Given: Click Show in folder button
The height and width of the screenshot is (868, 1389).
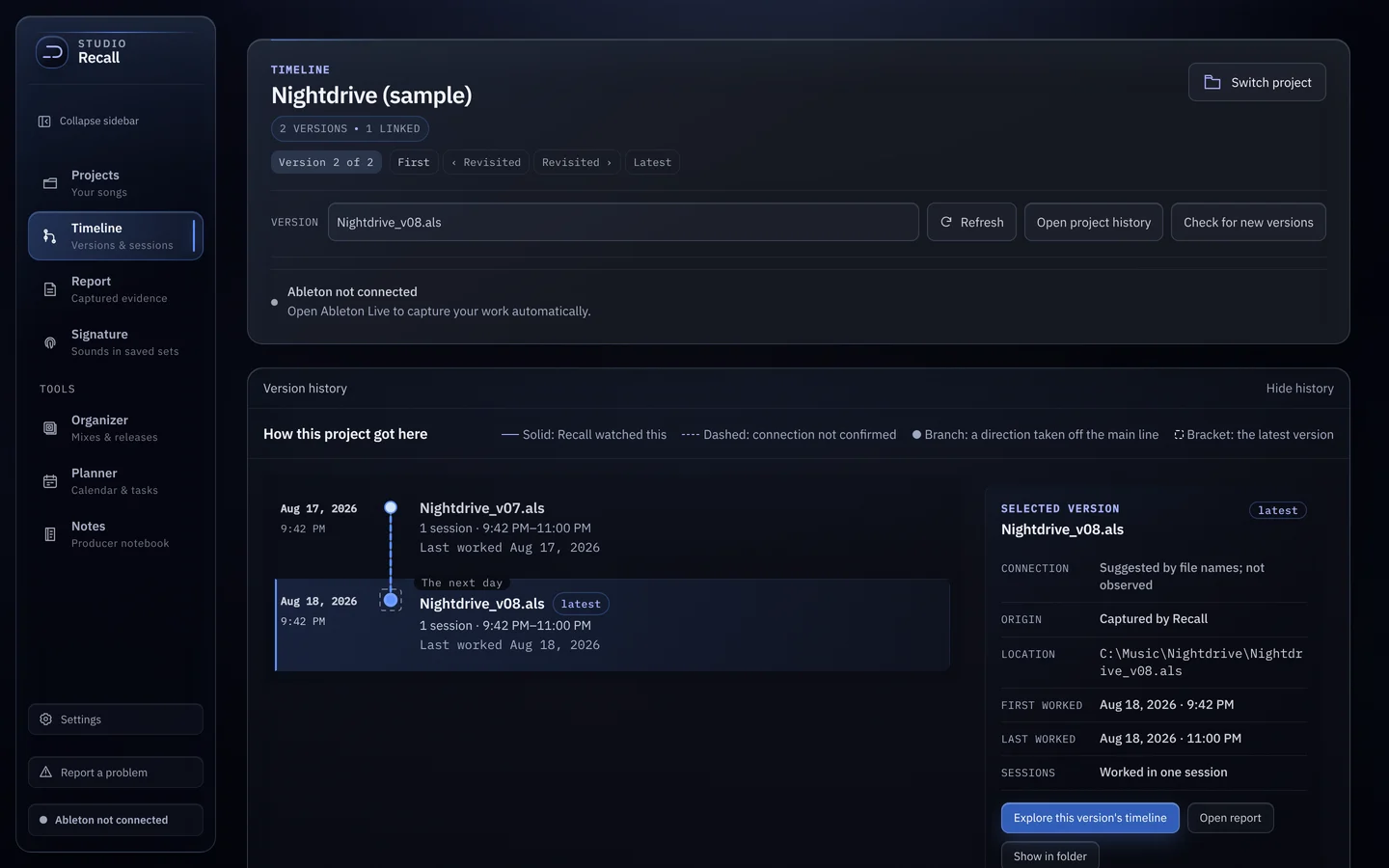Looking at the screenshot, I should click(x=1049, y=856).
